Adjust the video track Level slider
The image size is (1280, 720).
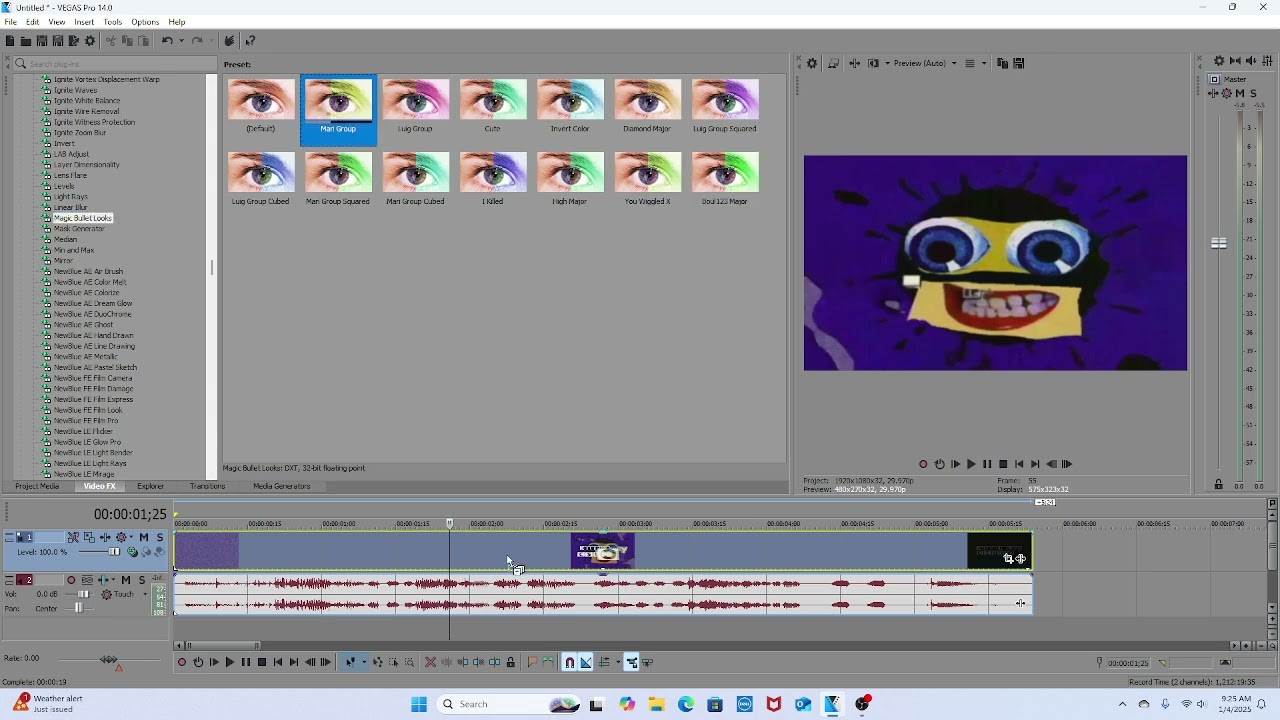point(114,552)
